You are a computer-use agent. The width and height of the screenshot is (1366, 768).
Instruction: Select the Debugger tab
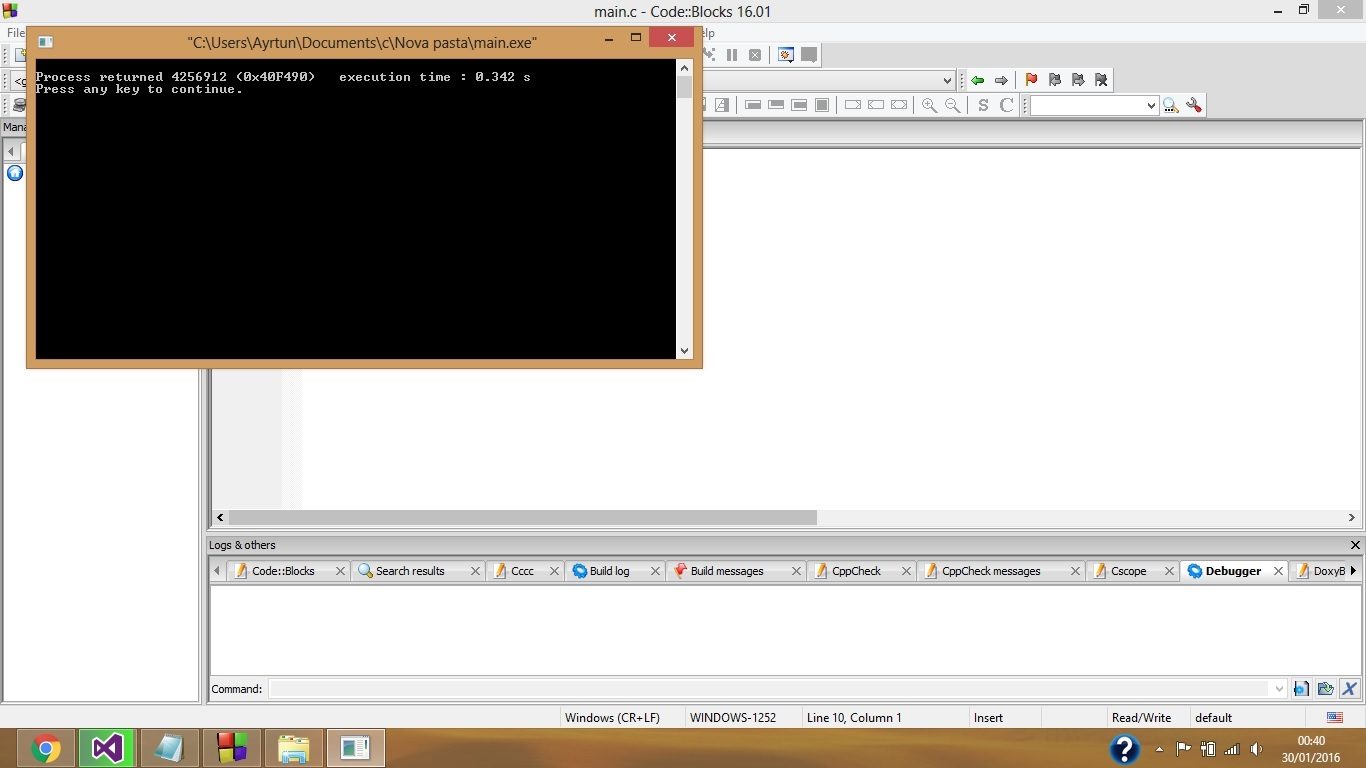coord(1233,571)
